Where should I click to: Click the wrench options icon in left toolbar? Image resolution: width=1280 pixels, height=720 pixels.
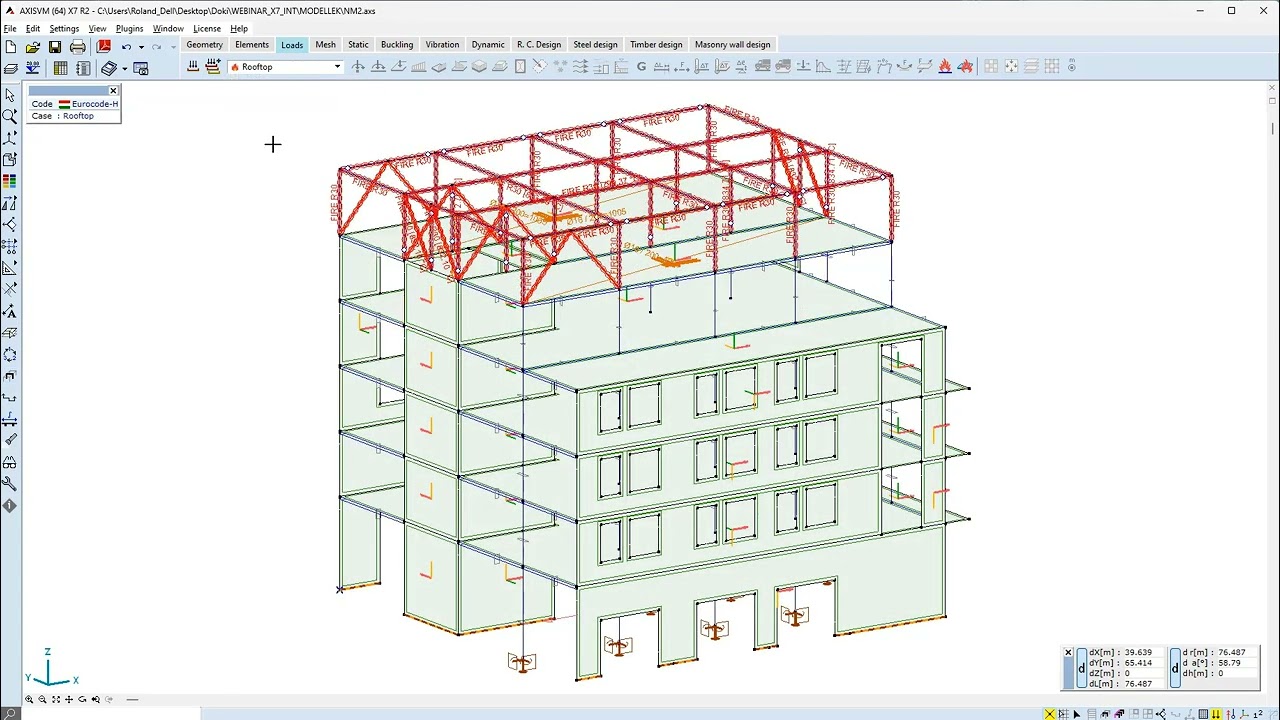tap(10, 484)
